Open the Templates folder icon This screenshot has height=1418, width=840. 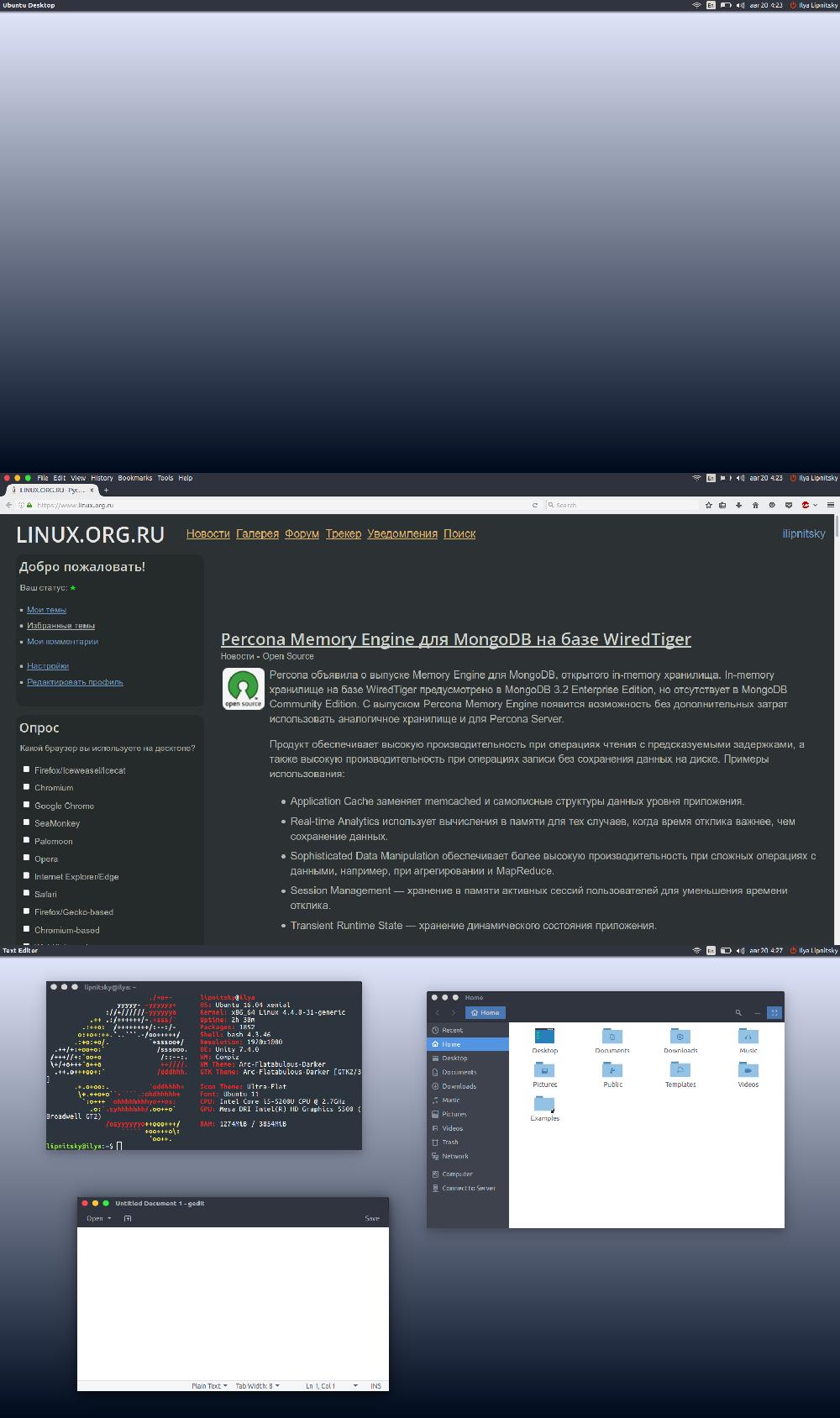(680, 1070)
